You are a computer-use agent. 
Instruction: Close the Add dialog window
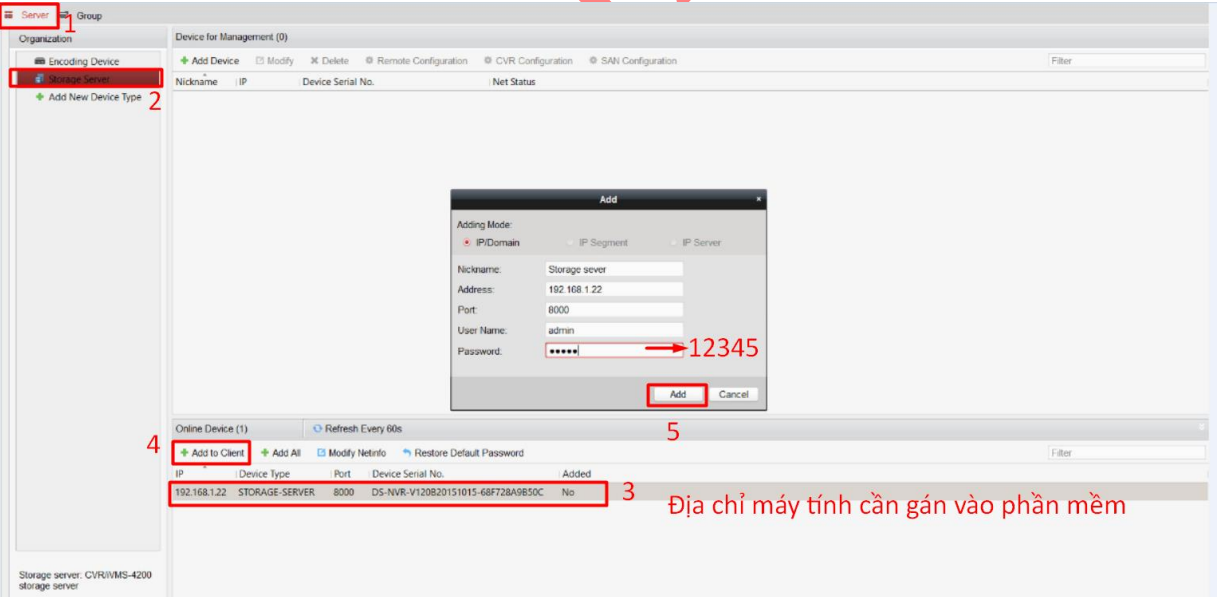tap(758, 199)
